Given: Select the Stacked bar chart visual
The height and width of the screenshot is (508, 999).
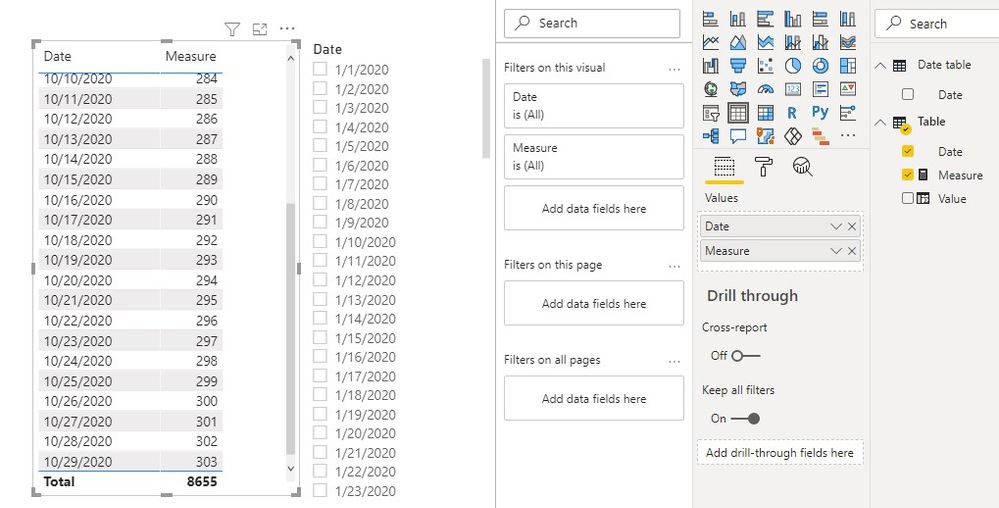Looking at the screenshot, I should click(x=710, y=18).
